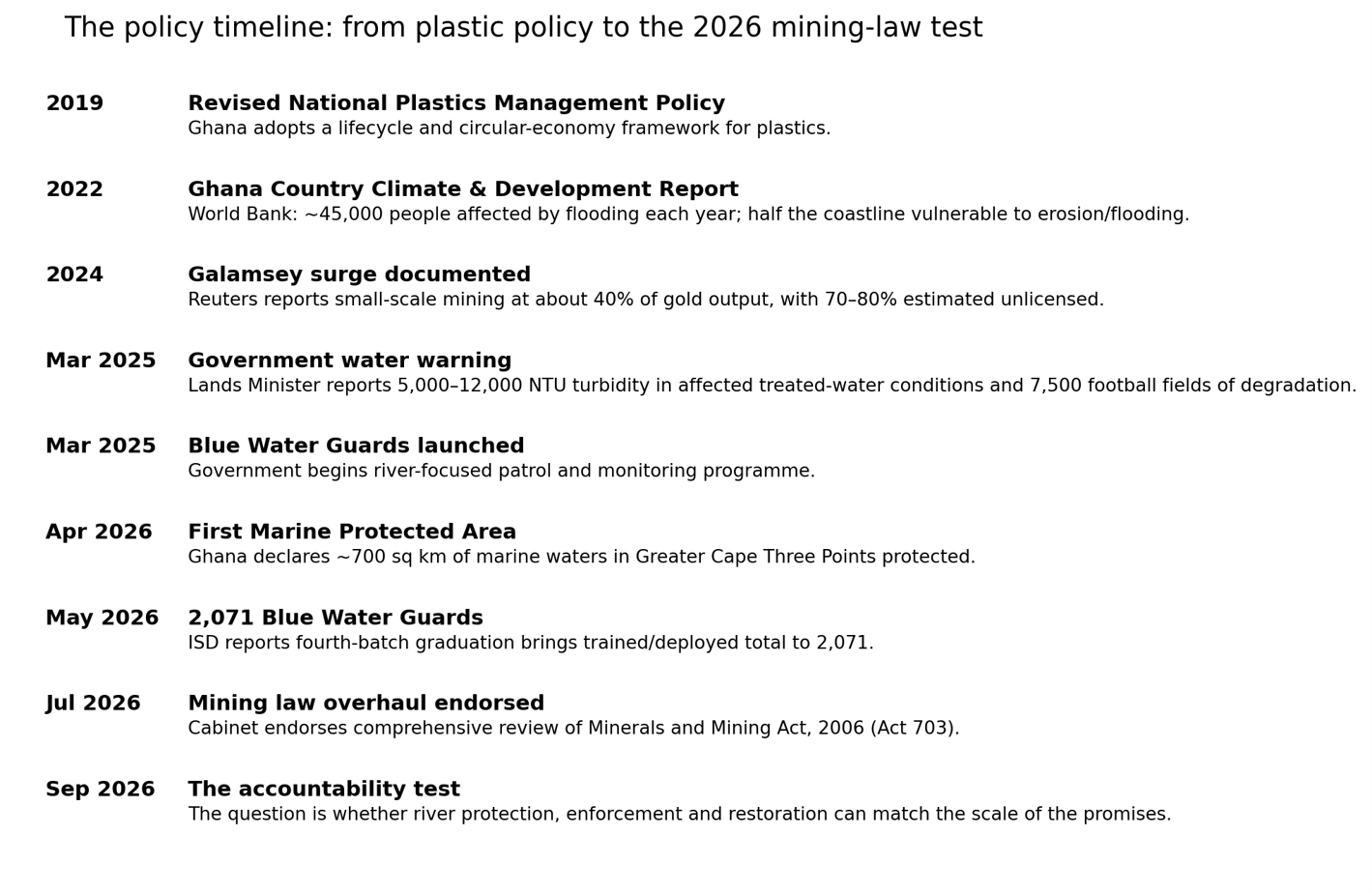This screenshot has width=1372, height=893.
Task: Open First Marine Protected Area entry
Action: click(x=352, y=533)
